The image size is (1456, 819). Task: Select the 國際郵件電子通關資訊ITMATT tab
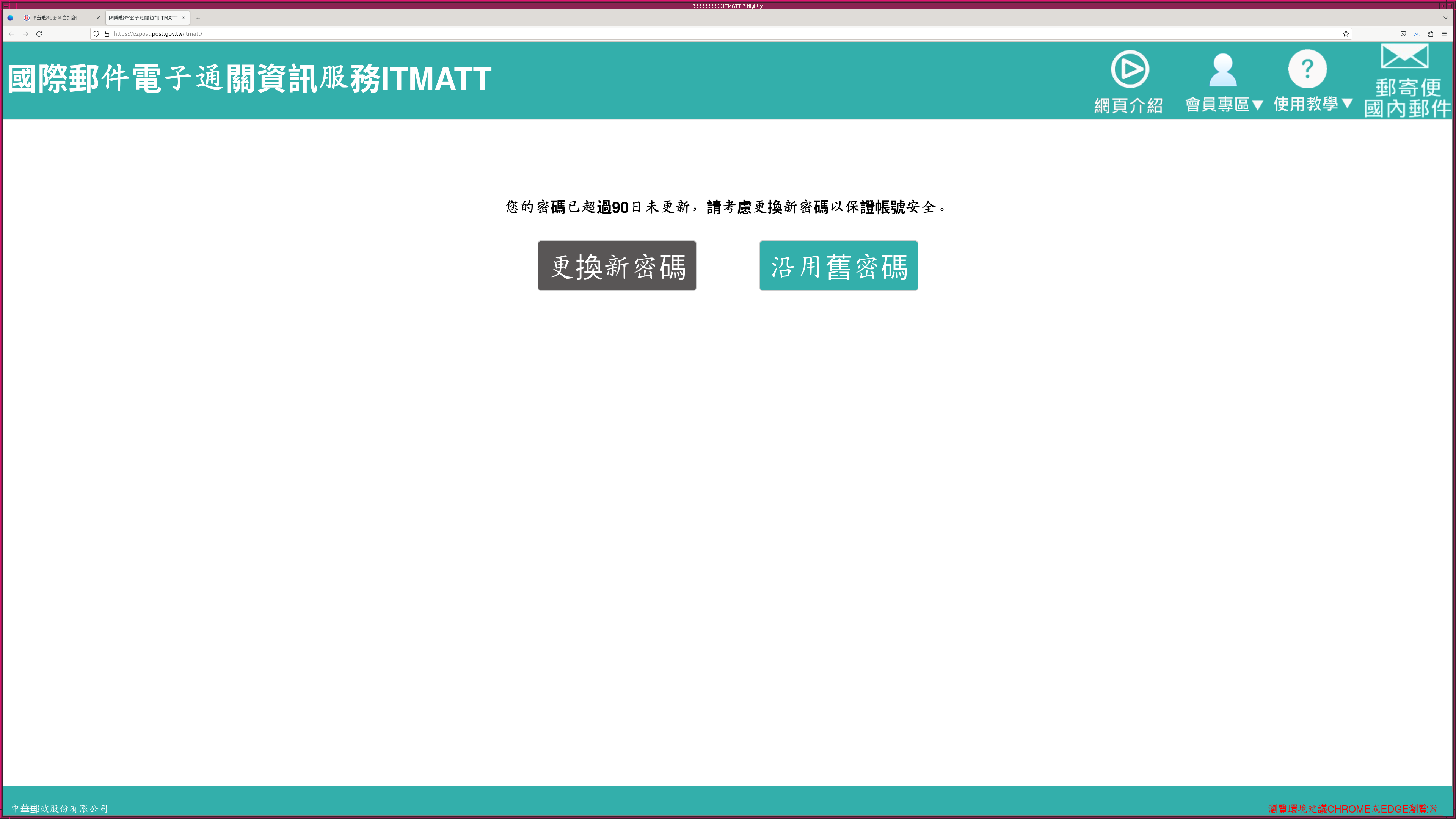pyautogui.click(x=143, y=18)
